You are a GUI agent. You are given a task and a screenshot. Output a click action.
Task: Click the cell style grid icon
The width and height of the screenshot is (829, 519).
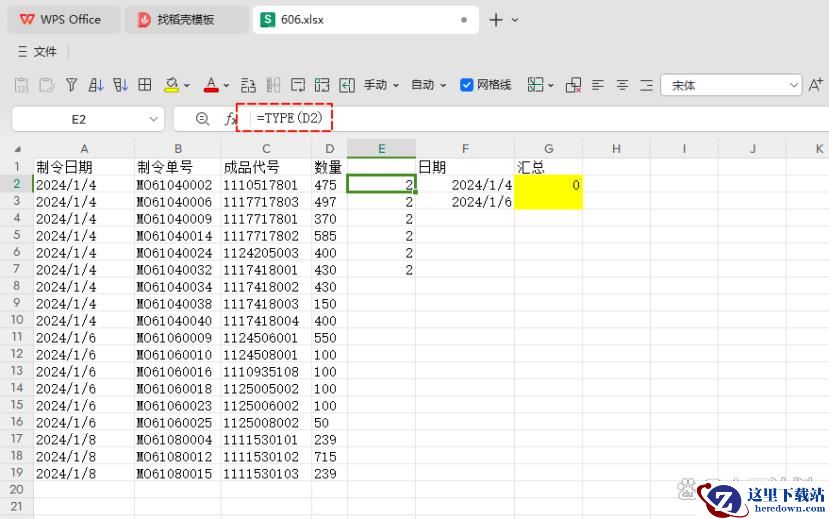(x=536, y=85)
